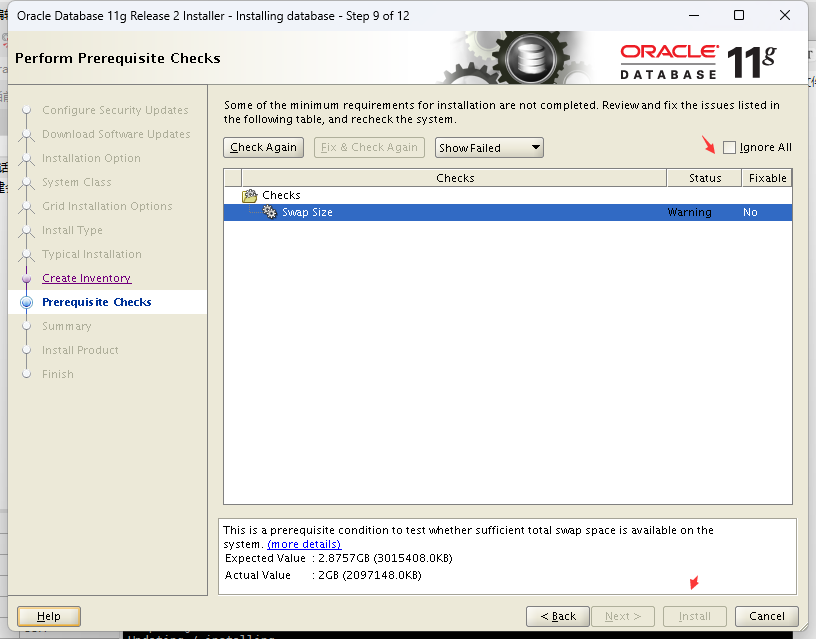Cancel the Oracle installation

pyautogui.click(x=767, y=617)
